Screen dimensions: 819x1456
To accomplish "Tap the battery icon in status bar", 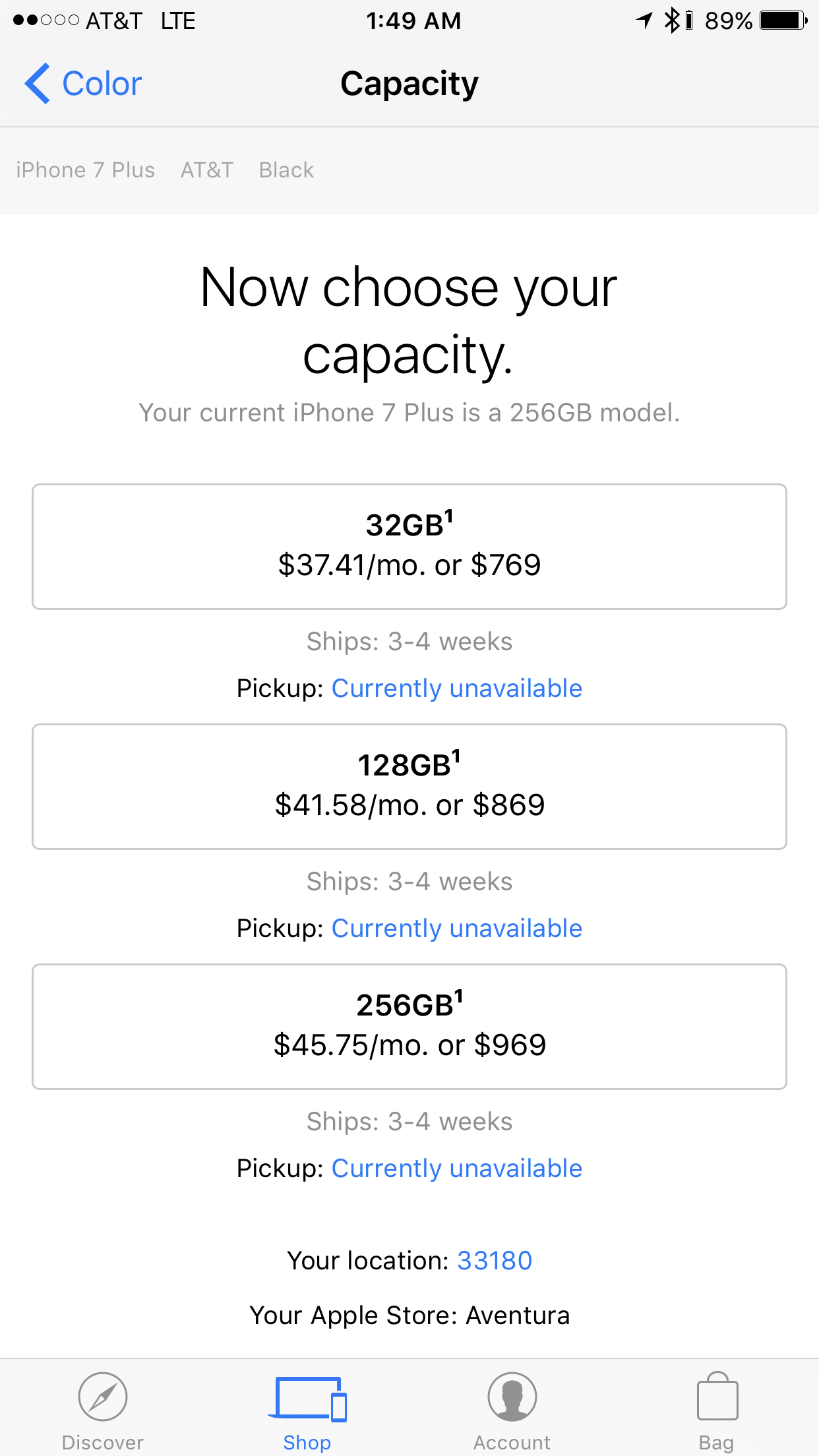I will [783, 20].
